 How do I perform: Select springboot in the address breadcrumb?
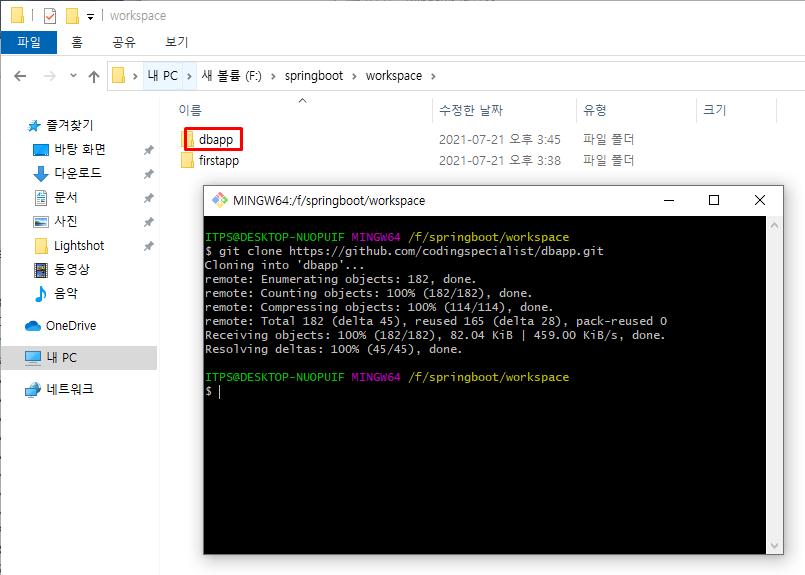click(x=314, y=76)
